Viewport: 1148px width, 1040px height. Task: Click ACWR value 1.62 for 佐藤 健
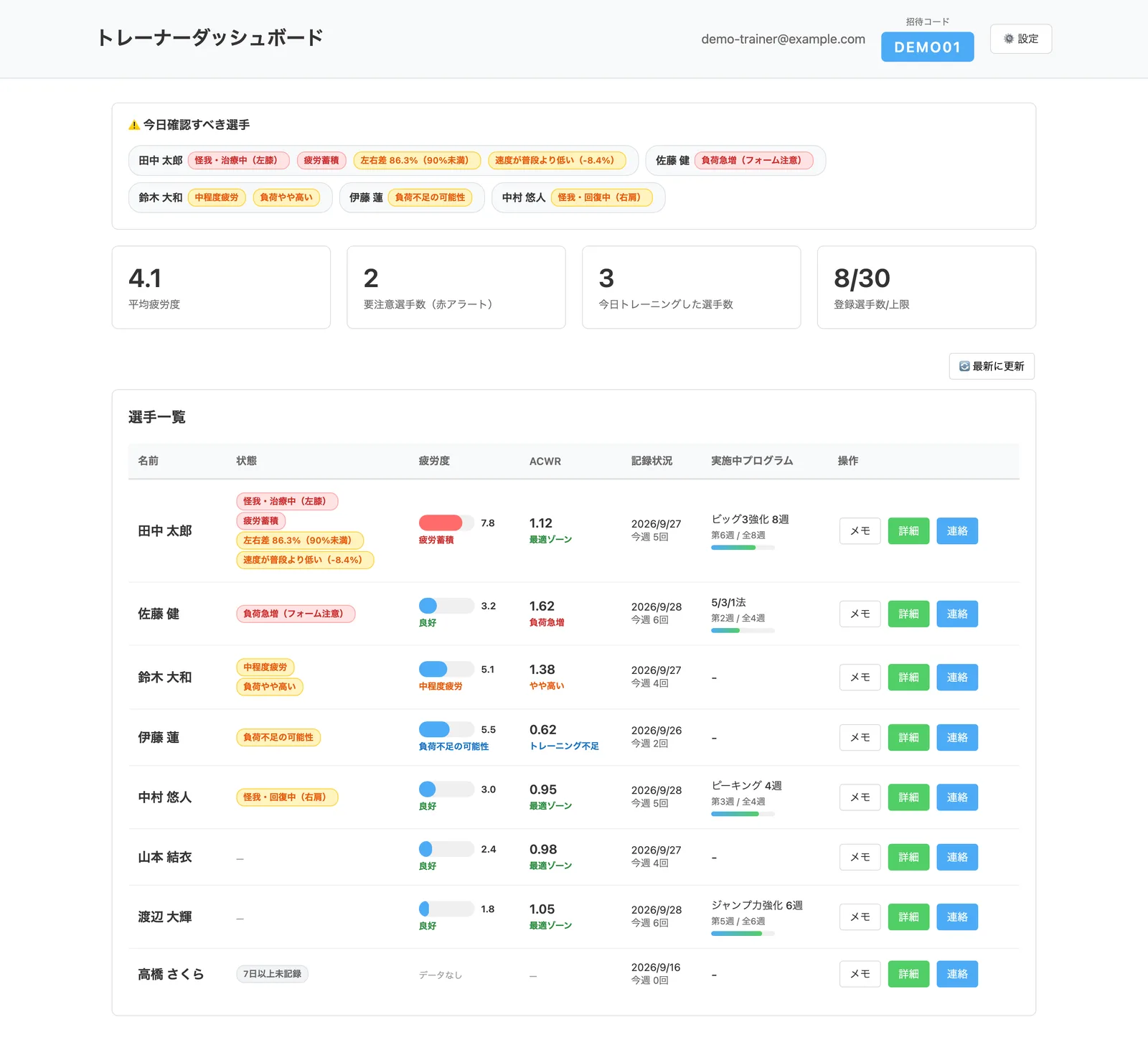[542, 606]
